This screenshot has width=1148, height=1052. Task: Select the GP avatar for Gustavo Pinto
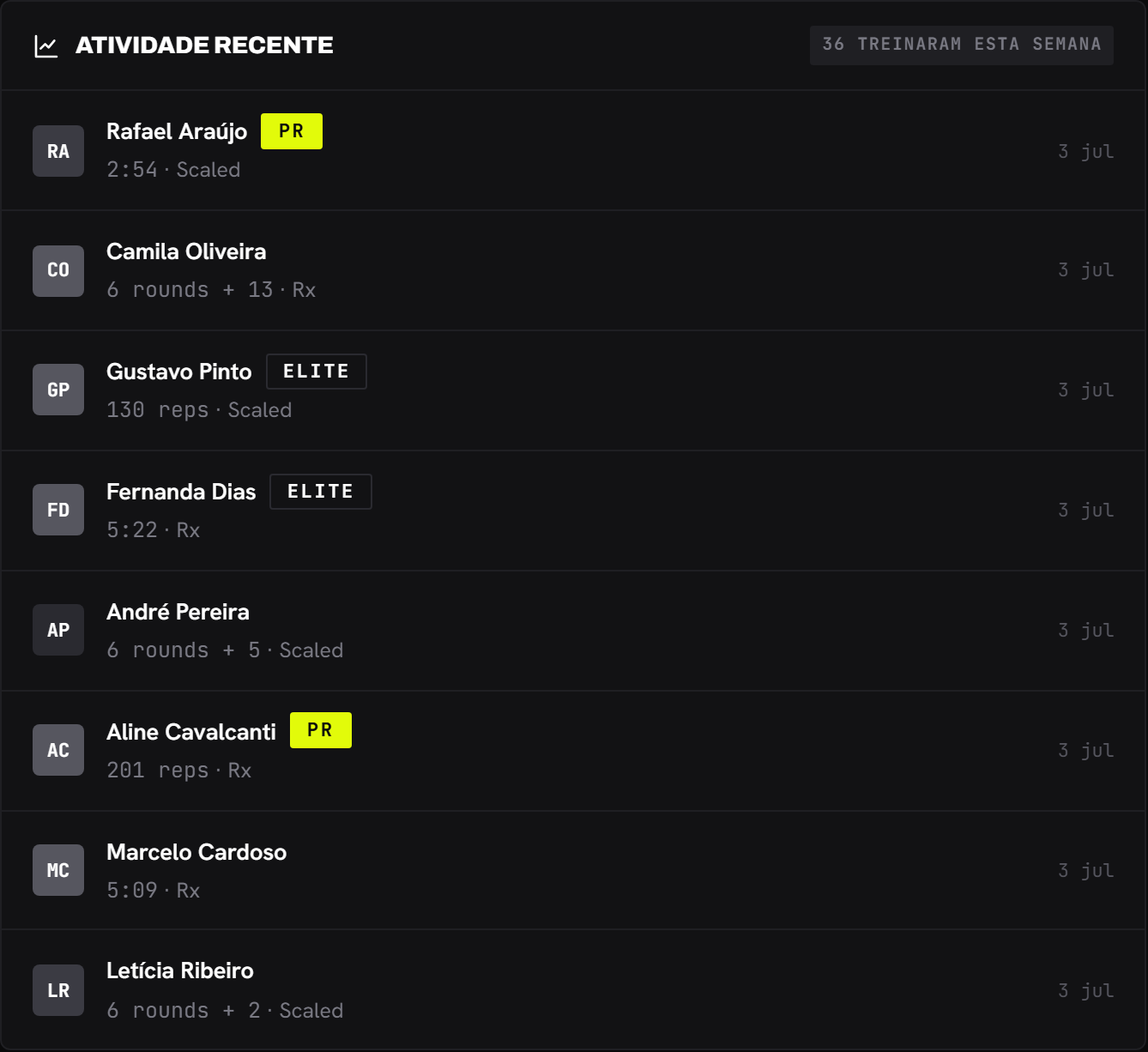[58, 390]
